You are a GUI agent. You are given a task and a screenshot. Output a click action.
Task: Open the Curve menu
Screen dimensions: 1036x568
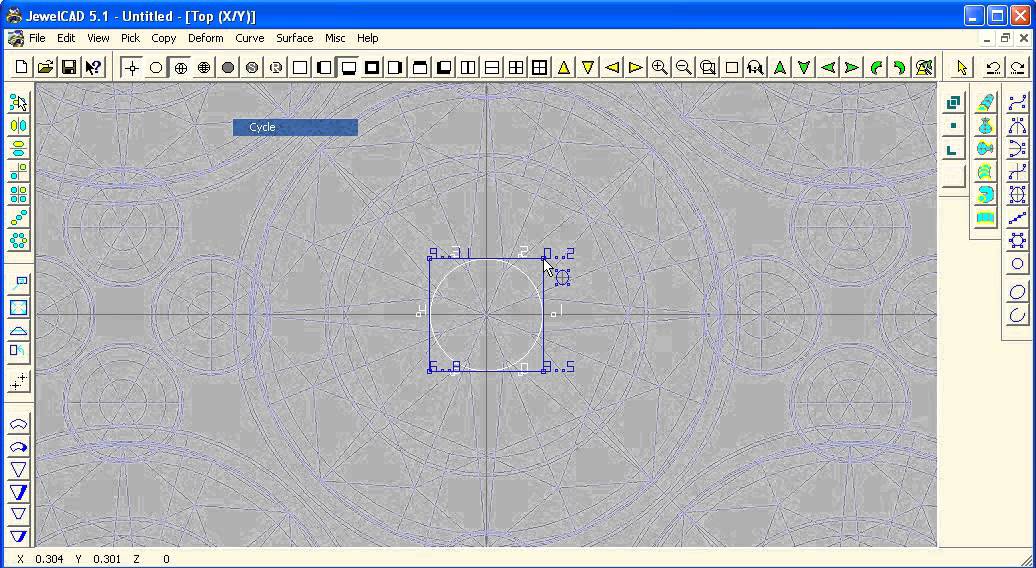250,38
